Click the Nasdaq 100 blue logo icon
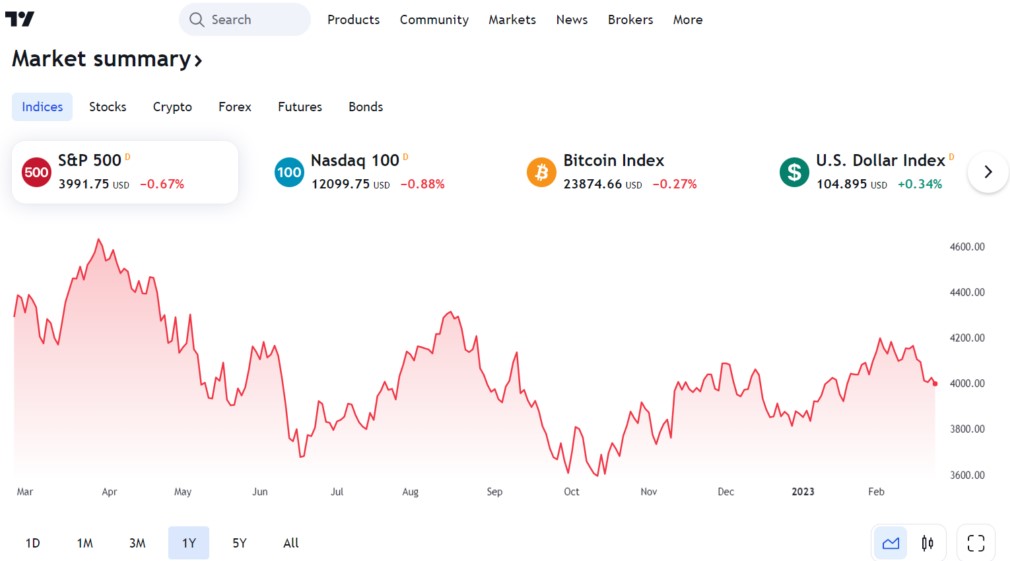This screenshot has height=561, width=1010. click(x=289, y=172)
